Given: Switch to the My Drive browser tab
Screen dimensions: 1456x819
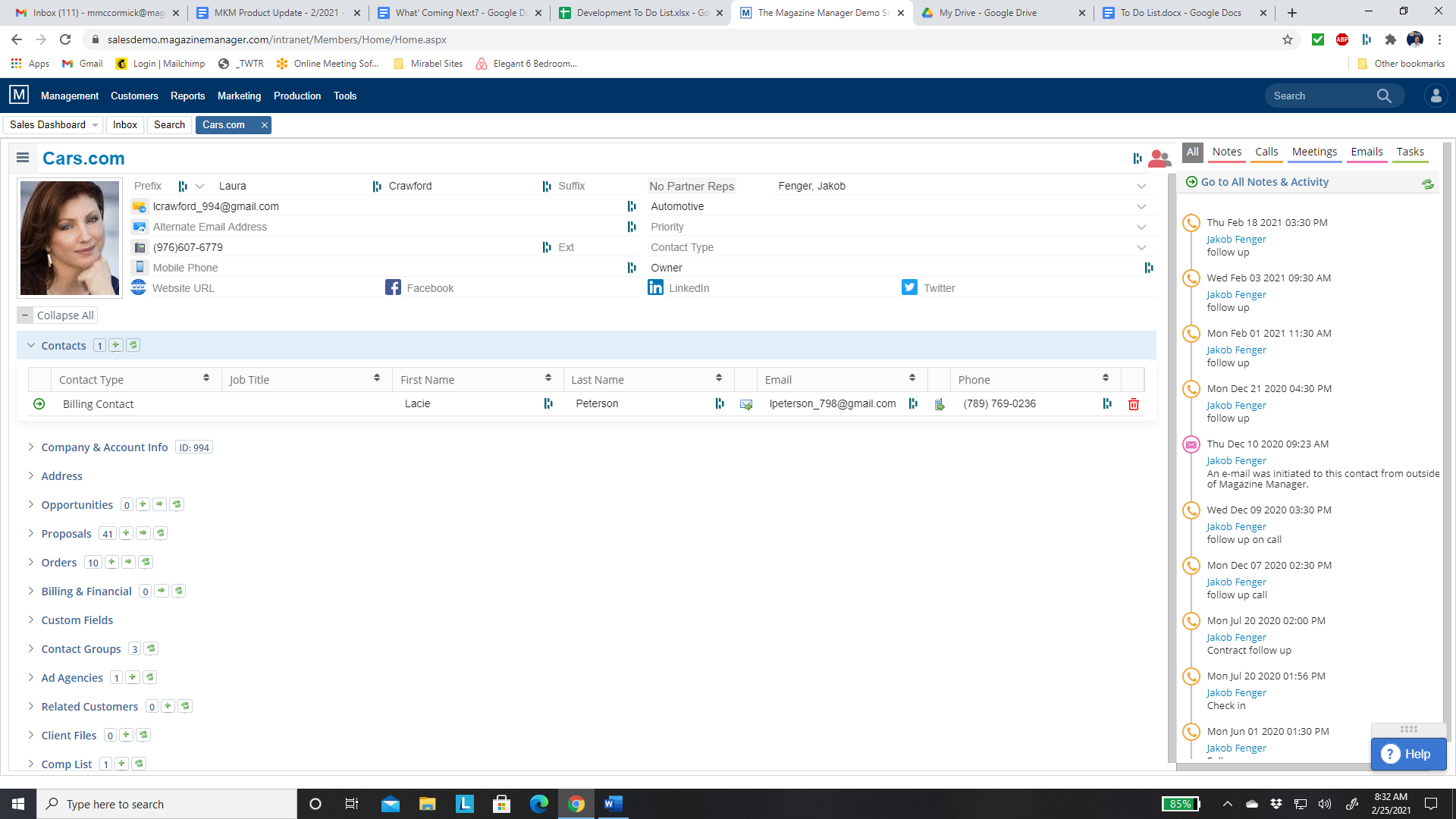Looking at the screenshot, I should [x=1003, y=12].
